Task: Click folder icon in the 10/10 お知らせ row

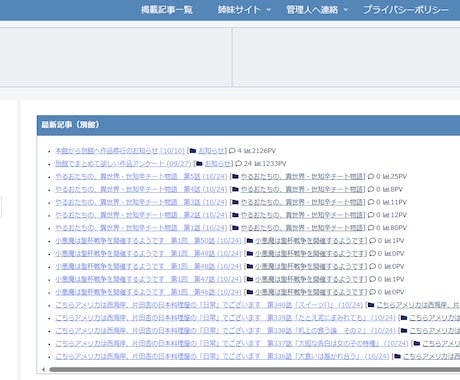Action: click(193, 151)
